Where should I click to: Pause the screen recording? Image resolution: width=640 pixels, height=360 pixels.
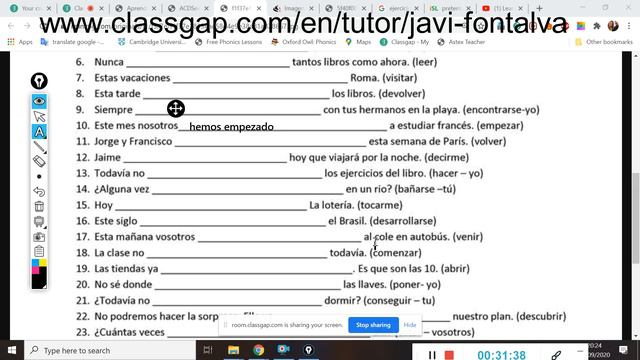(x=432, y=355)
